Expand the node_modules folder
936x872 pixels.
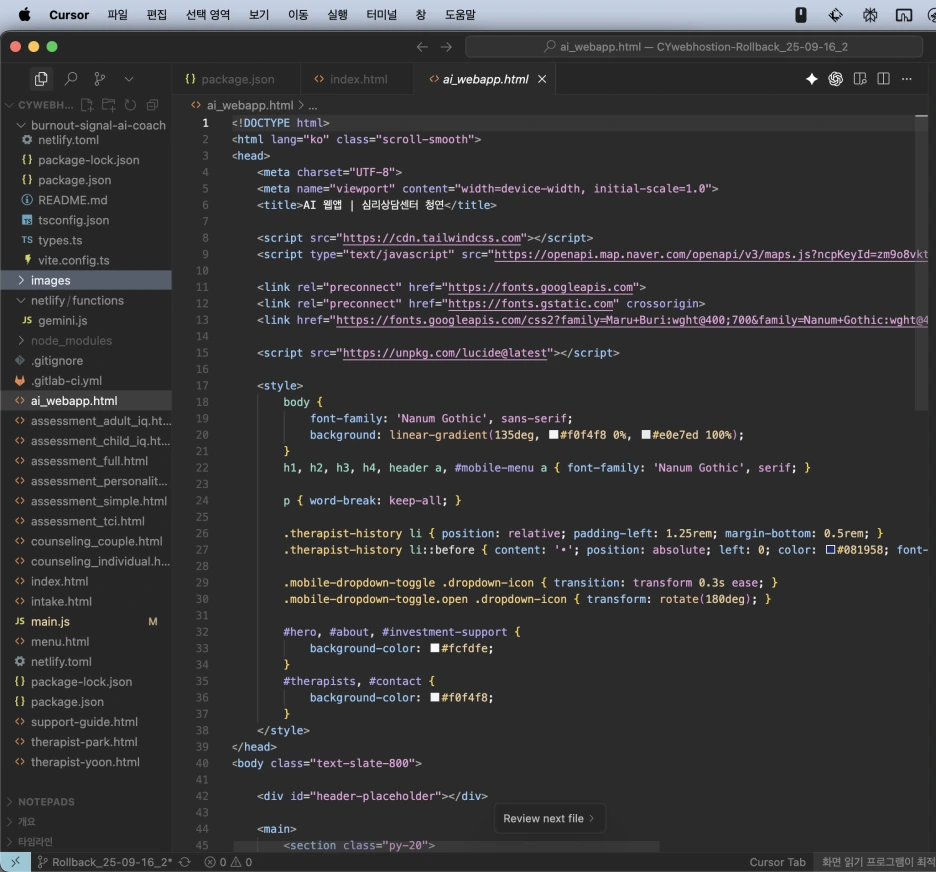71,340
